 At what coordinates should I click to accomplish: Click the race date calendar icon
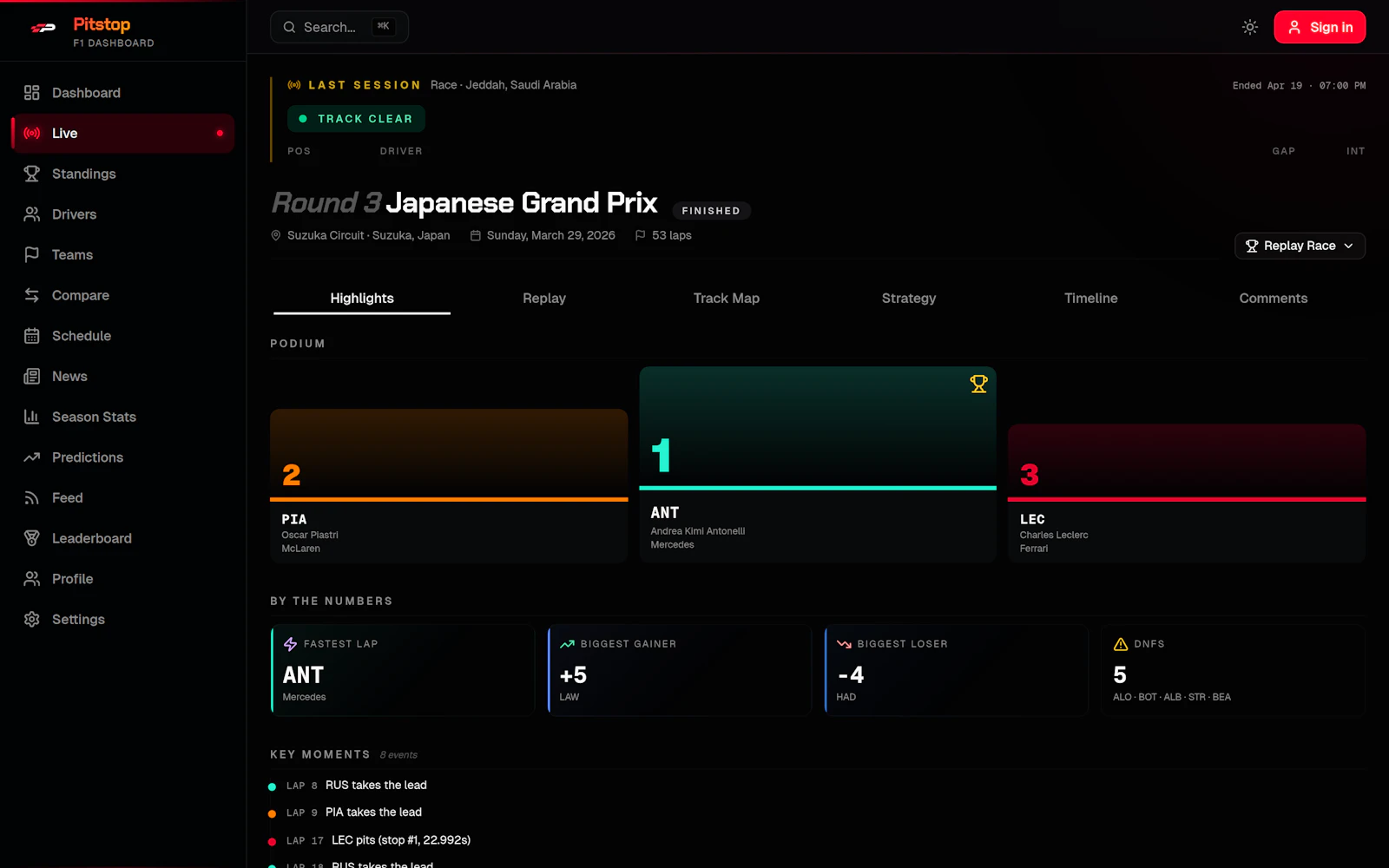point(476,235)
